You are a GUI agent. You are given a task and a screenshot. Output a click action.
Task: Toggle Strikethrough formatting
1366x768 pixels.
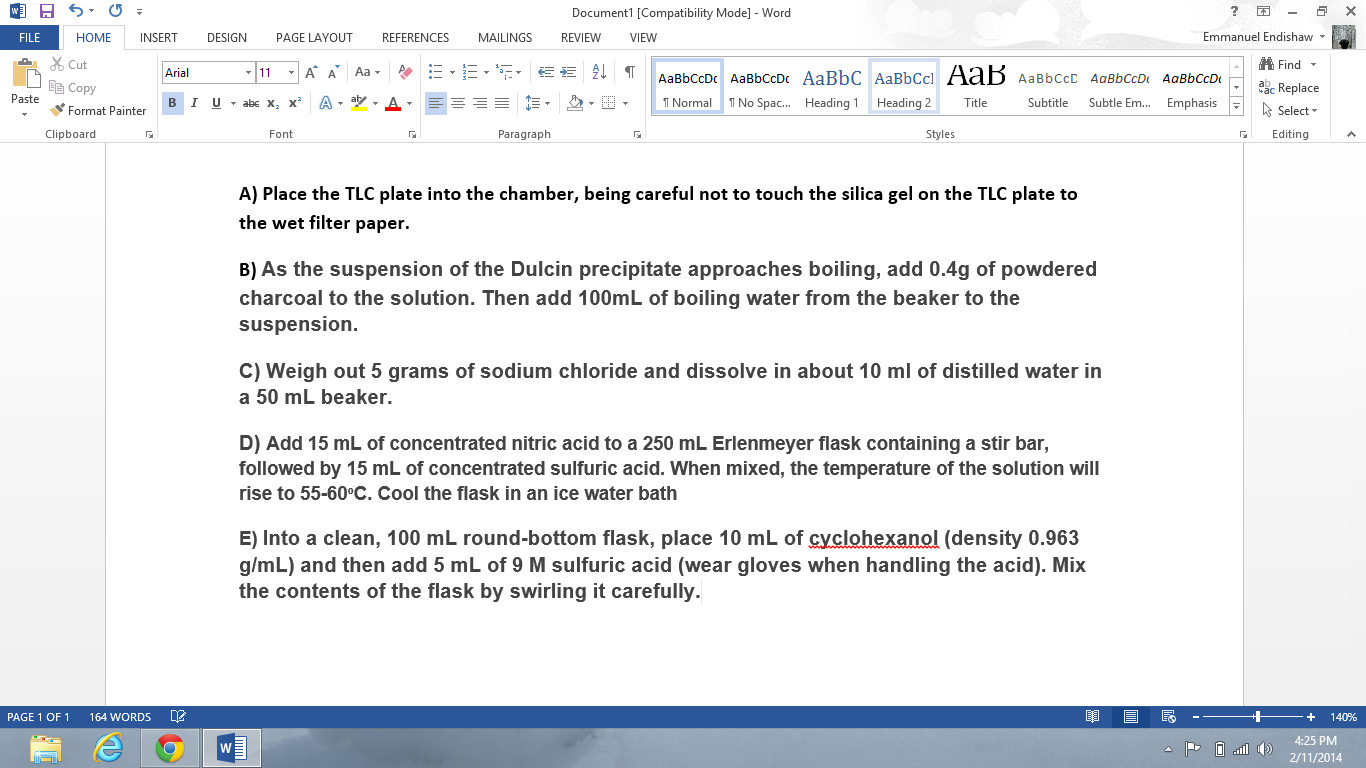(x=251, y=103)
